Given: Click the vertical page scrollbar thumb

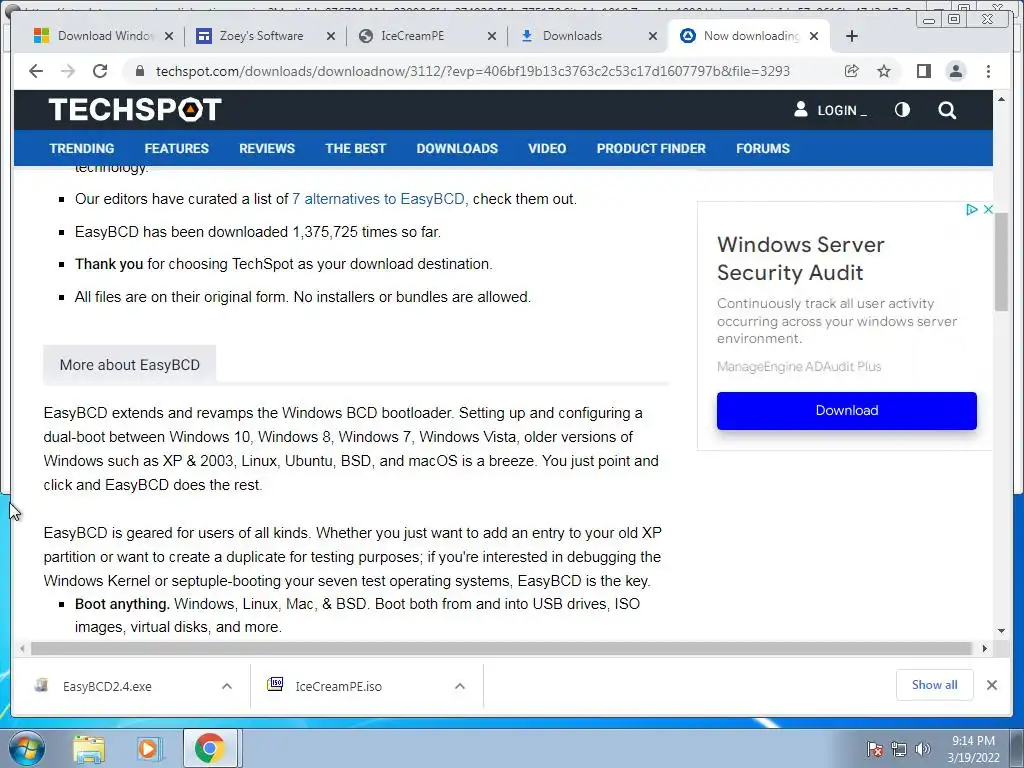Looking at the screenshot, I should pyautogui.click(x=1001, y=261).
